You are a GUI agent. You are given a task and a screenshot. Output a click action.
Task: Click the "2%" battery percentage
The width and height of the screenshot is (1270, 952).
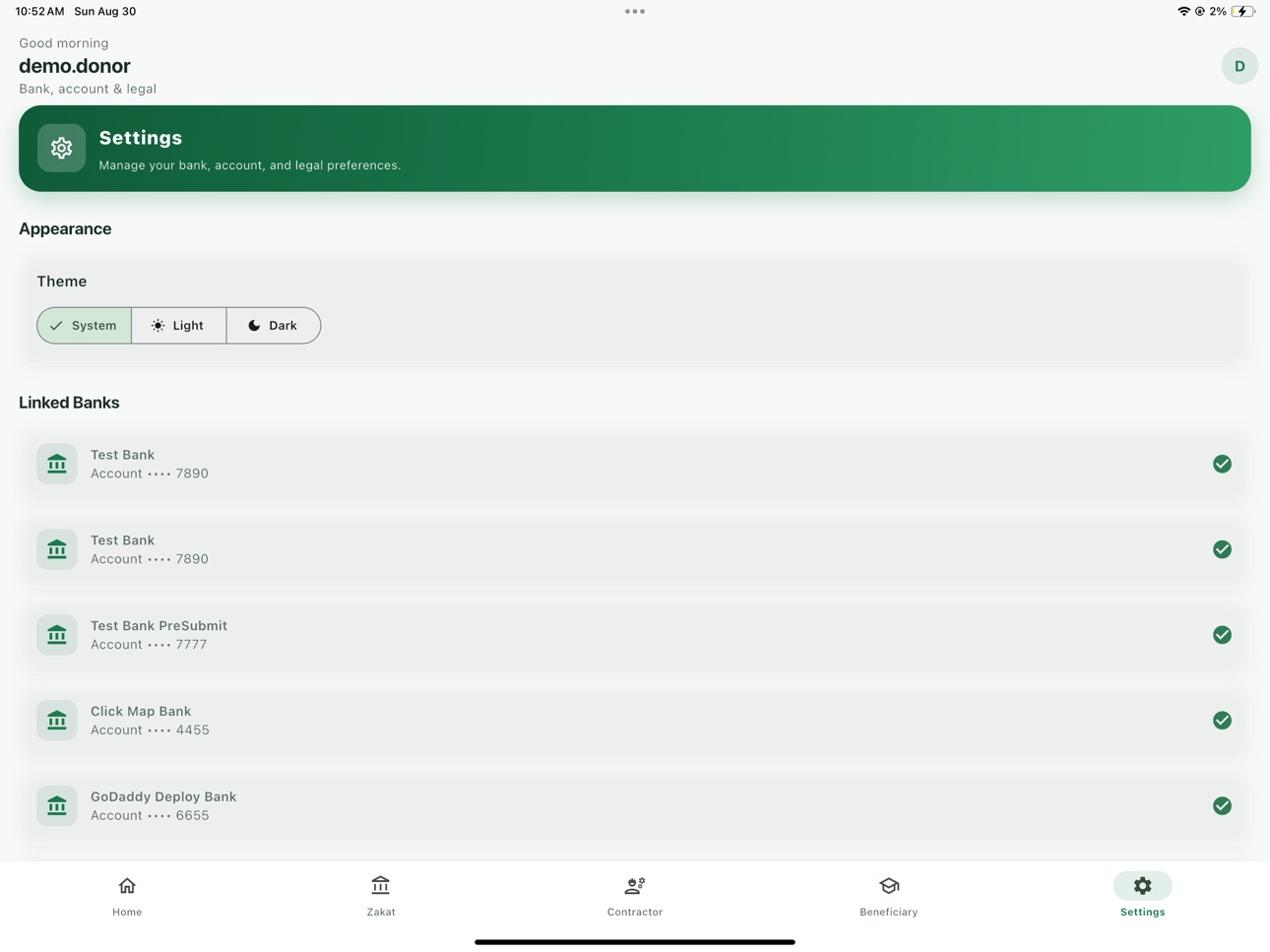(x=1218, y=12)
